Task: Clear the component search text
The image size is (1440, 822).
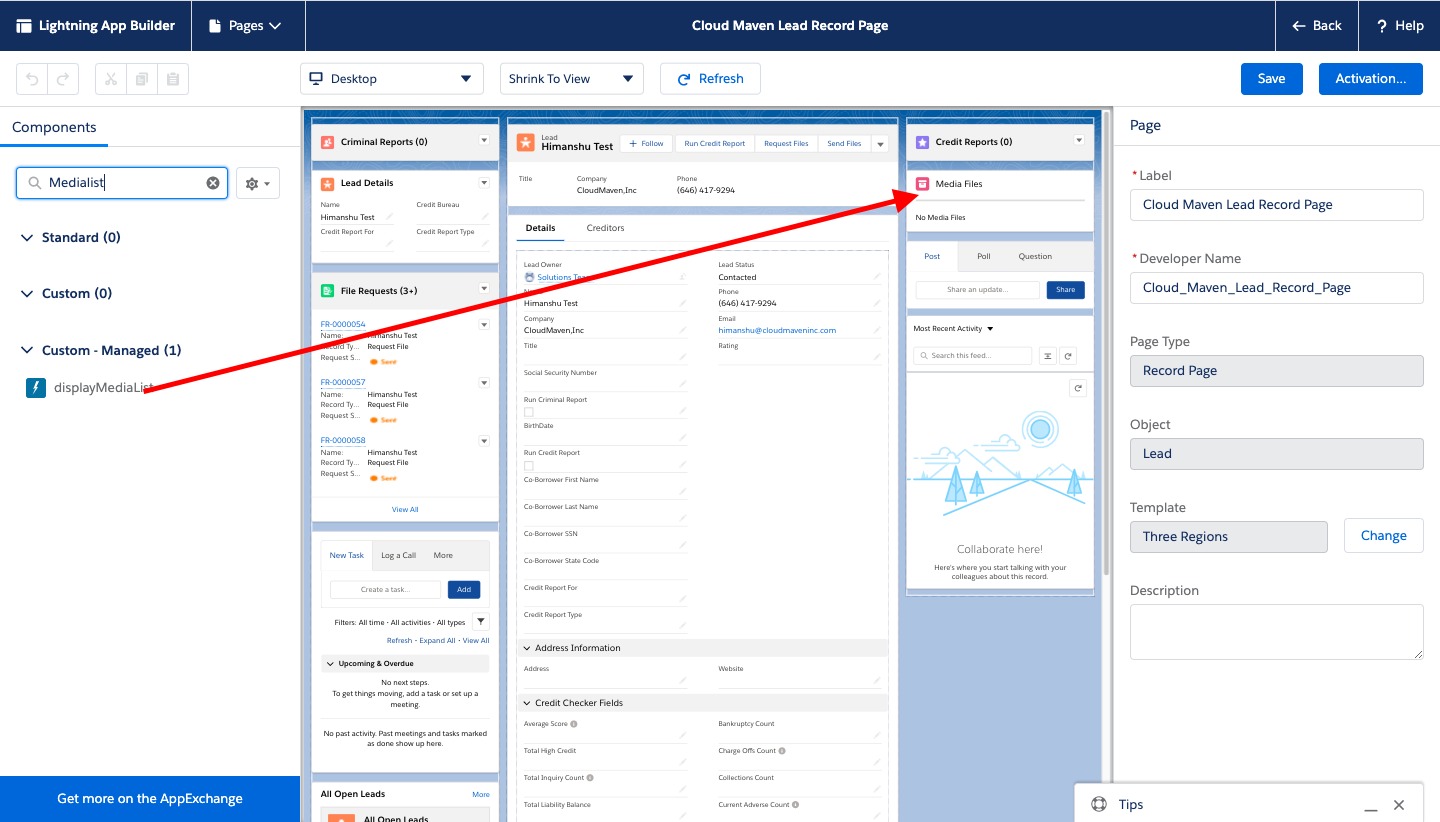Action: [x=213, y=183]
